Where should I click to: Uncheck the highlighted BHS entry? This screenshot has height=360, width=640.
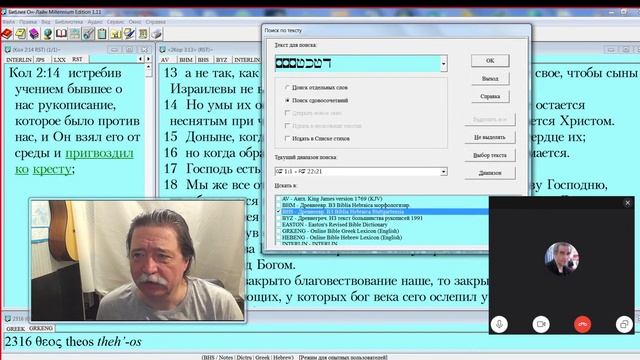(x=279, y=211)
